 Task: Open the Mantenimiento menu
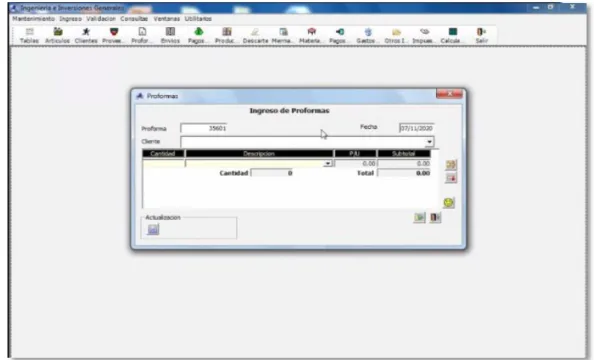pos(34,19)
